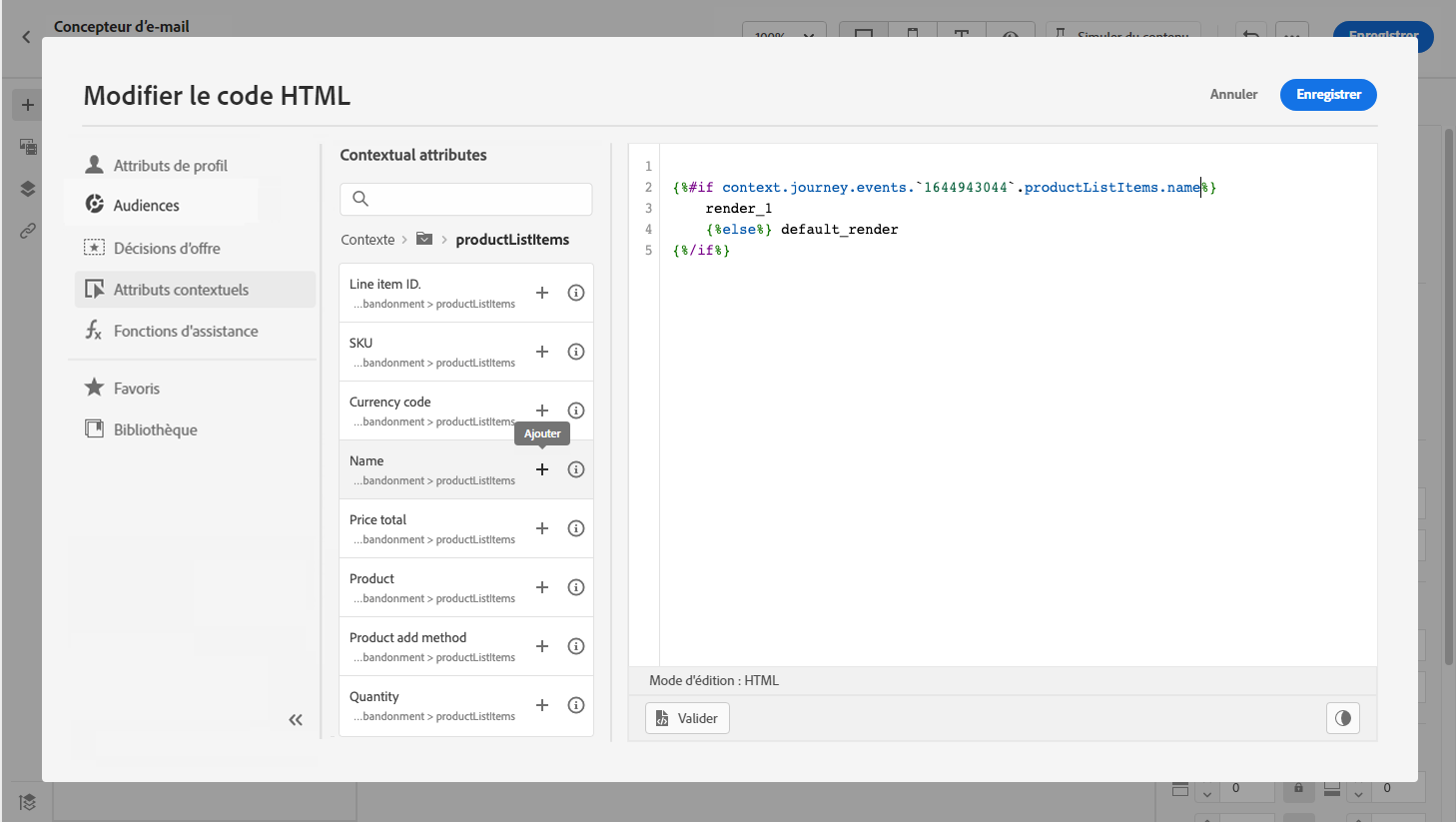Focus the contextual attributes search field

(466, 199)
